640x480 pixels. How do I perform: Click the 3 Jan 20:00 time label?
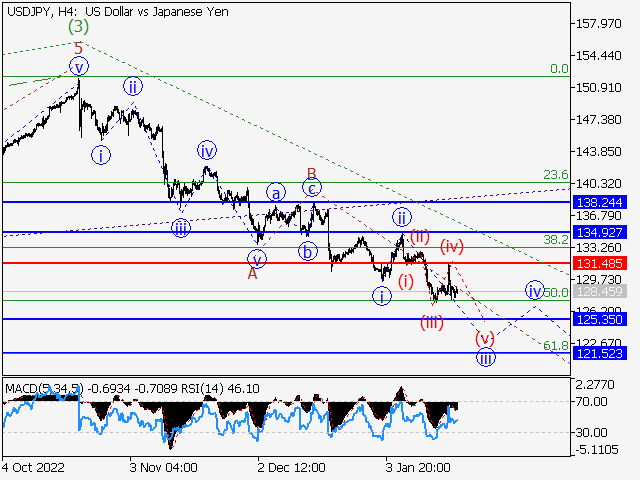tap(418, 467)
